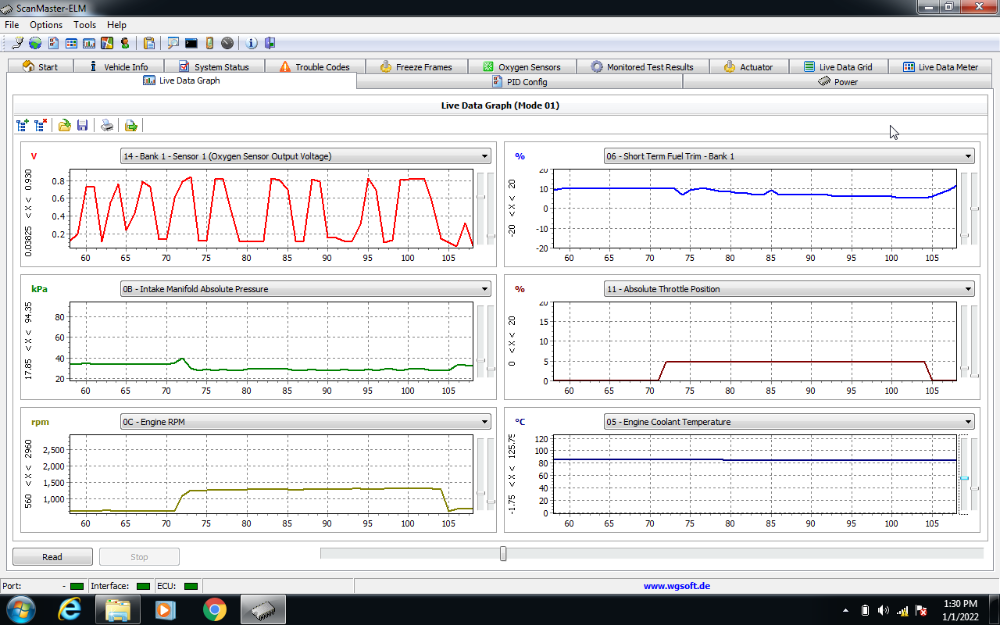This screenshot has height=625, width=1000.
Task: Launch Chrome from the taskbar
Action: tap(213, 608)
